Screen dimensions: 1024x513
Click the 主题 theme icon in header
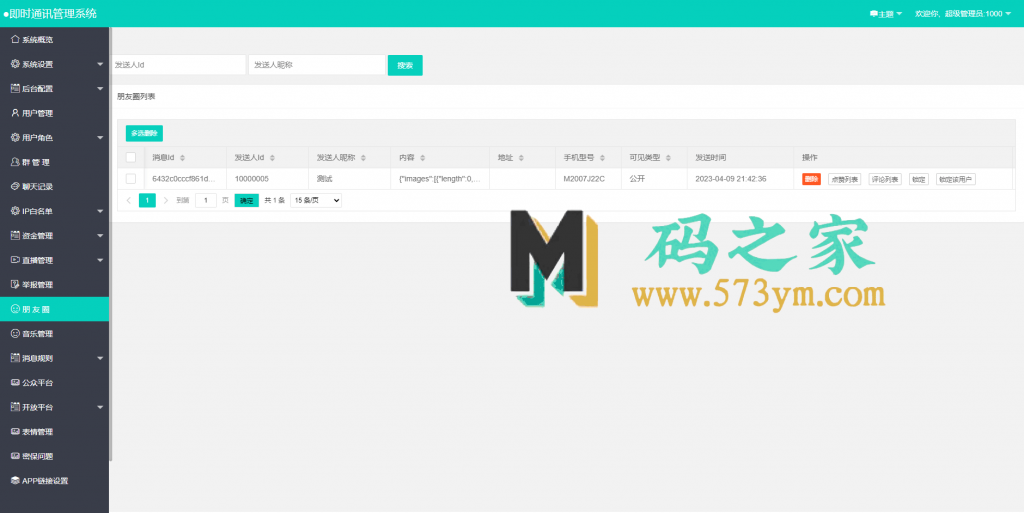point(873,14)
